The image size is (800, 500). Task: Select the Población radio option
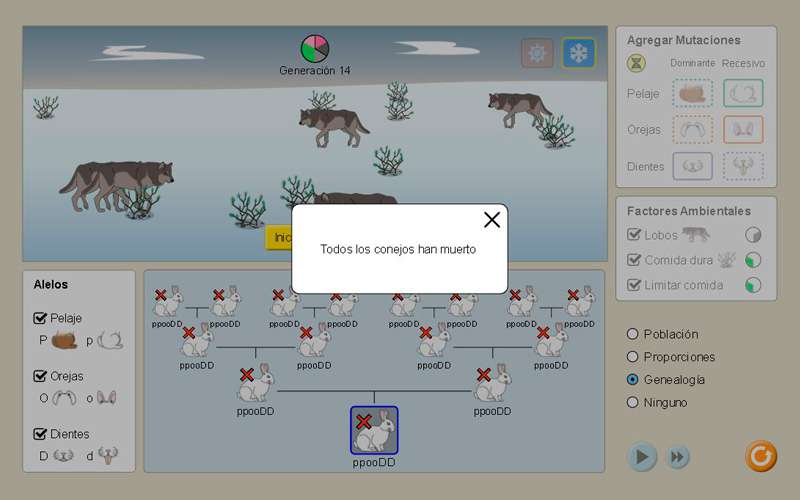click(632, 334)
